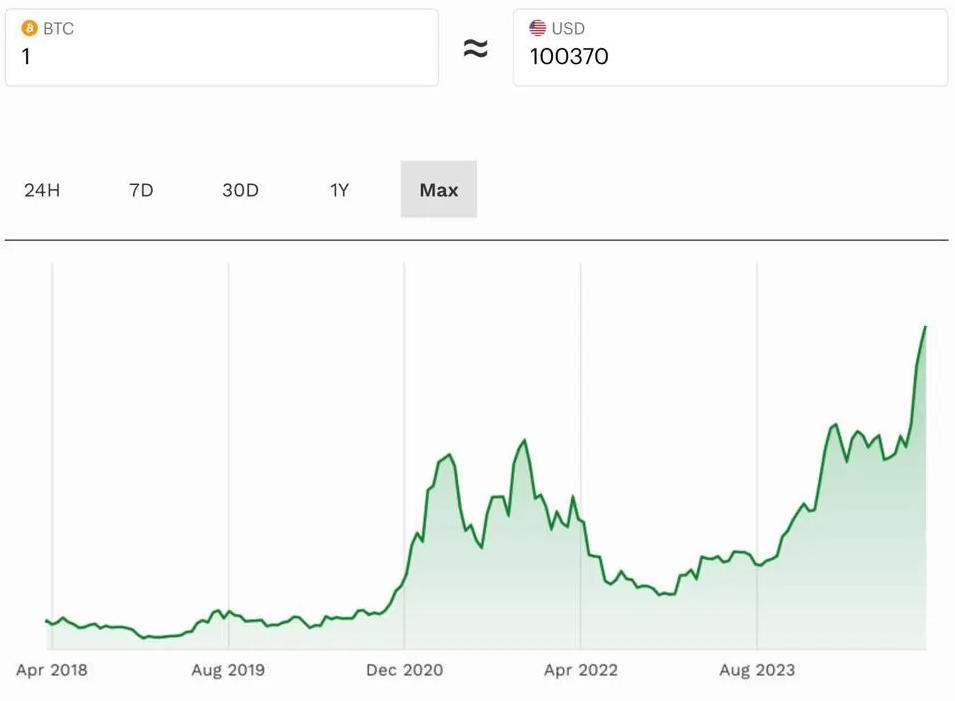Select the Max time range tab

[x=439, y=190]
